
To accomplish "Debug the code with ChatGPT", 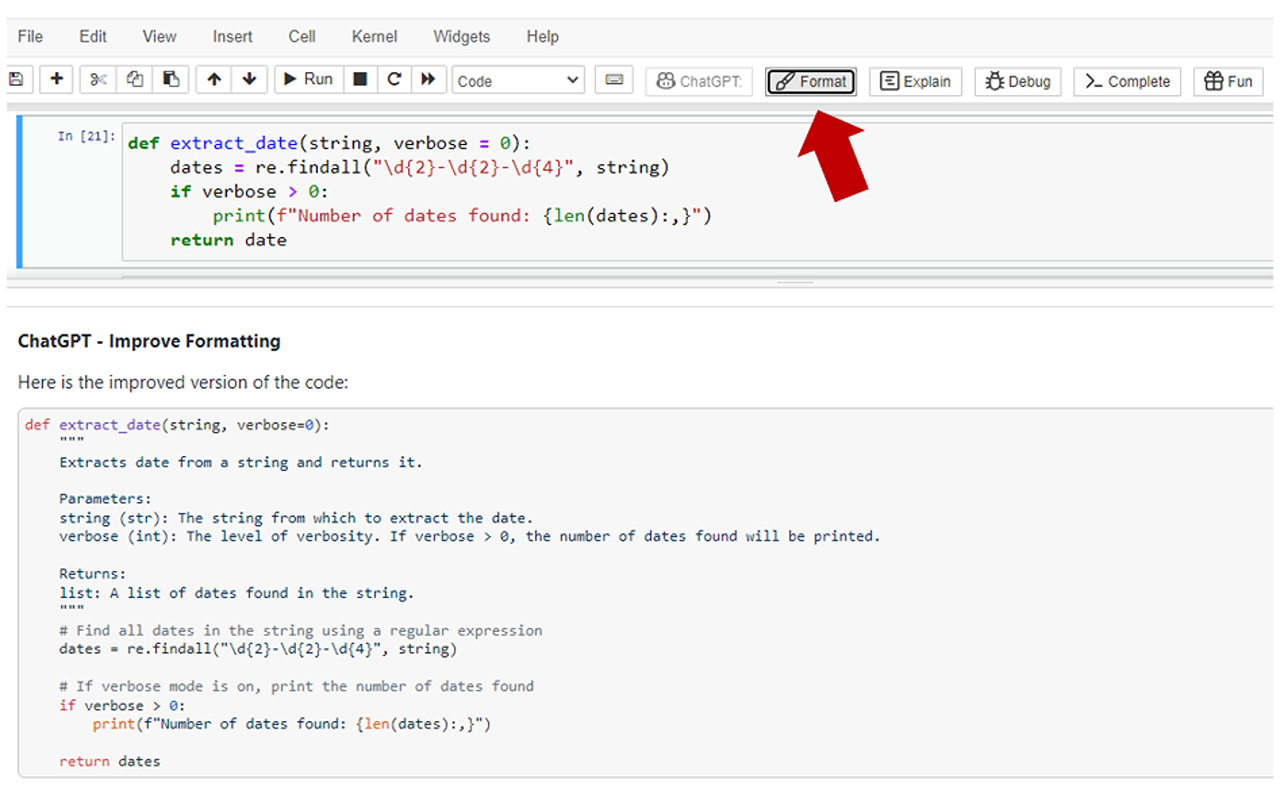I will pyautogui.click(x=1017, y=81).
